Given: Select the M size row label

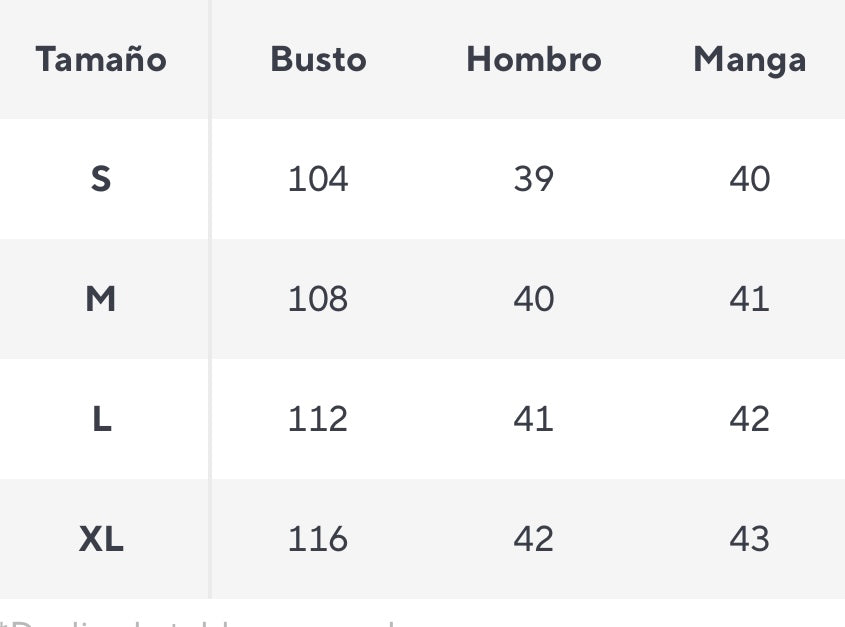Looking at the screenshot, I should [x=101, y=299].
